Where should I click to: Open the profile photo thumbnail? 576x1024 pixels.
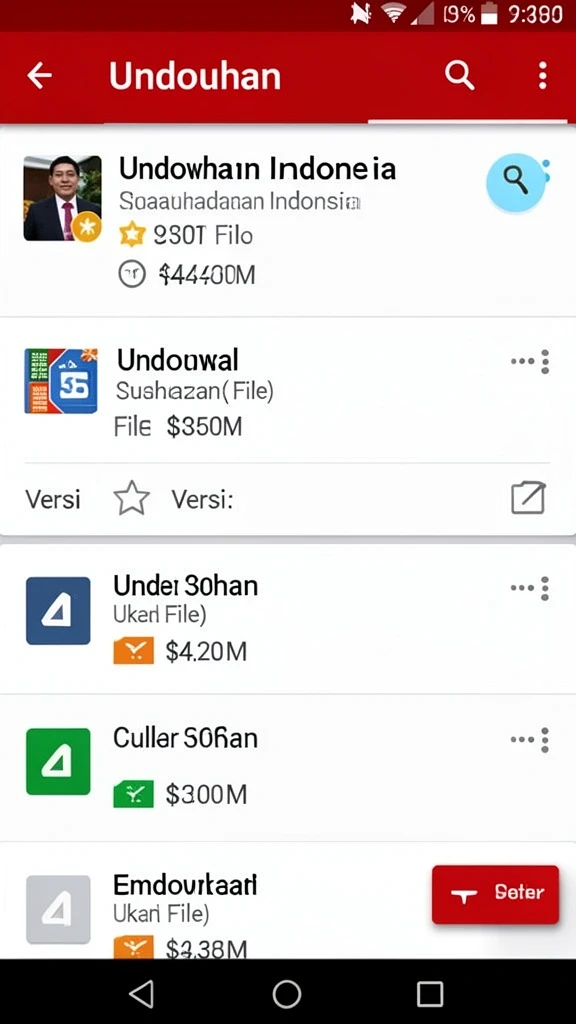click(63, 199)
